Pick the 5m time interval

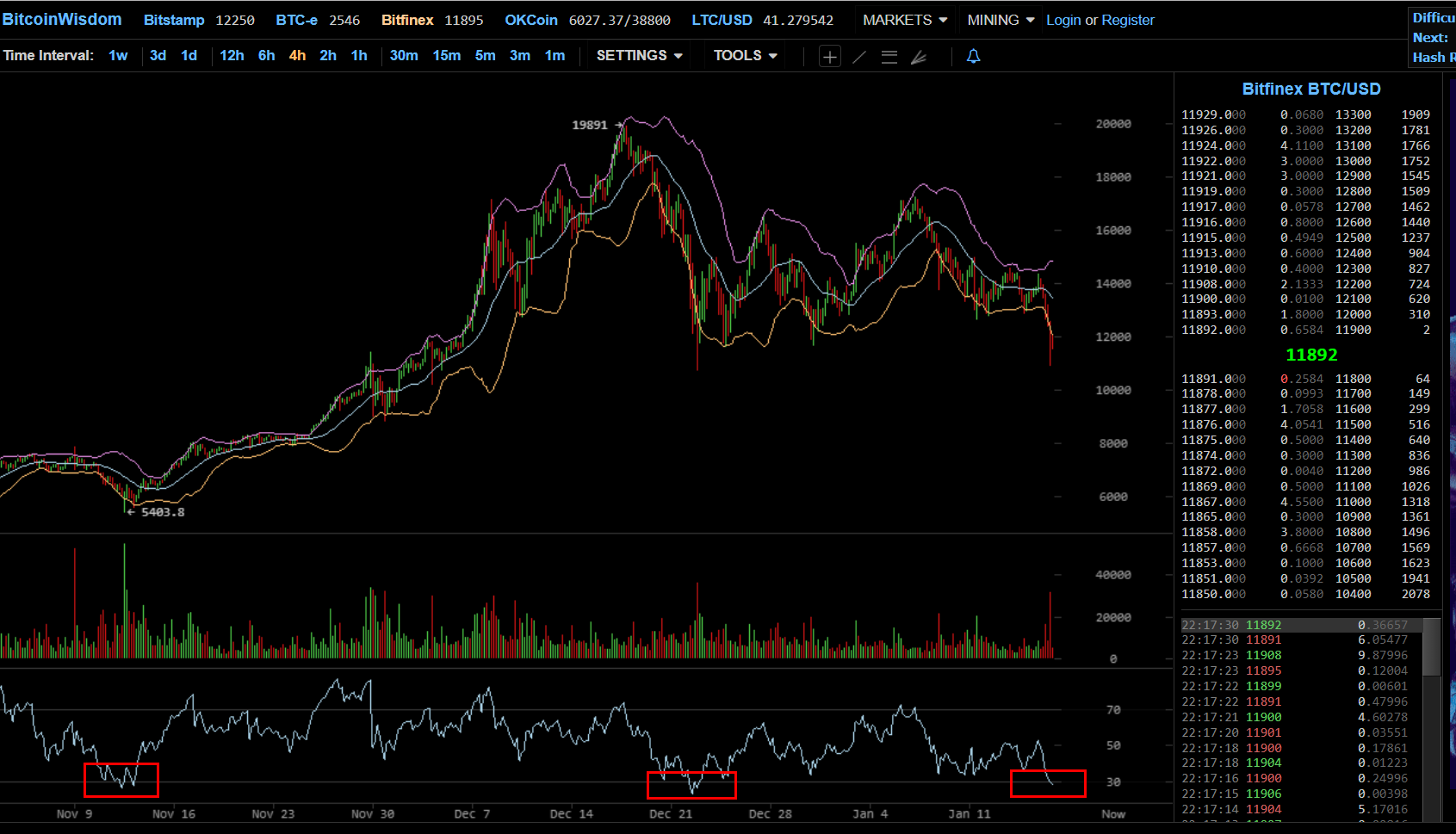486,55
